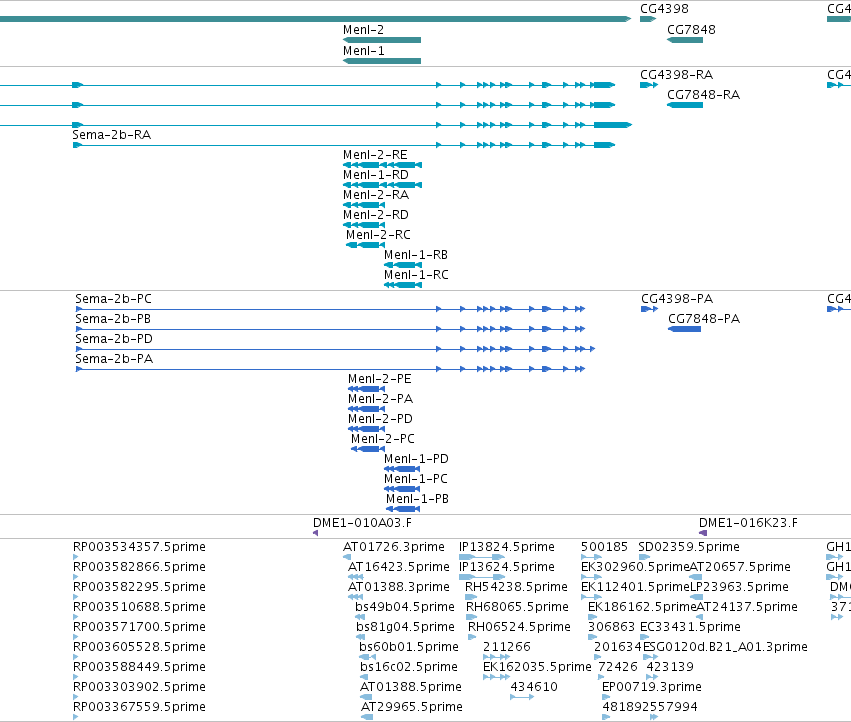Click the Menl-2-RA transcript
The image size is (851, 722).
pos(364,205)
